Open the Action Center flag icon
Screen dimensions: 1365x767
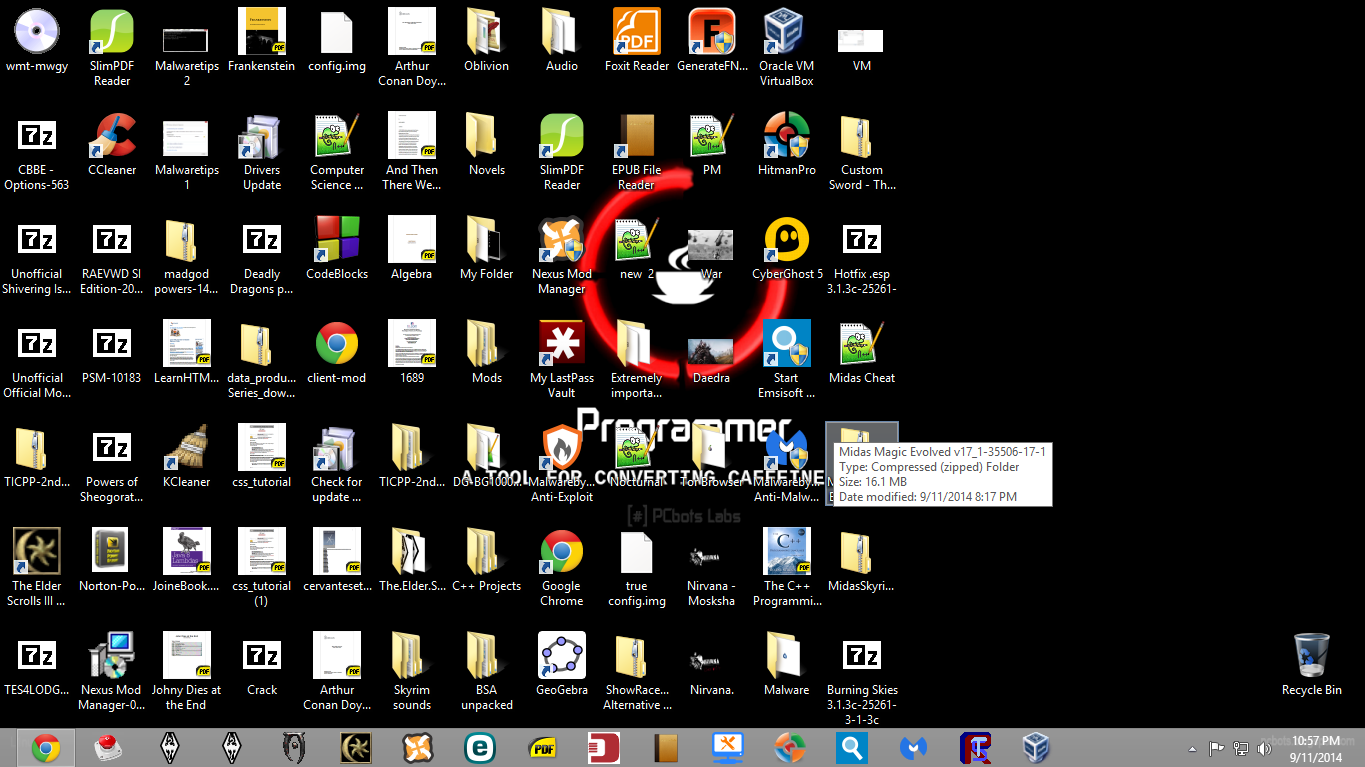[x=1217, y=748]
